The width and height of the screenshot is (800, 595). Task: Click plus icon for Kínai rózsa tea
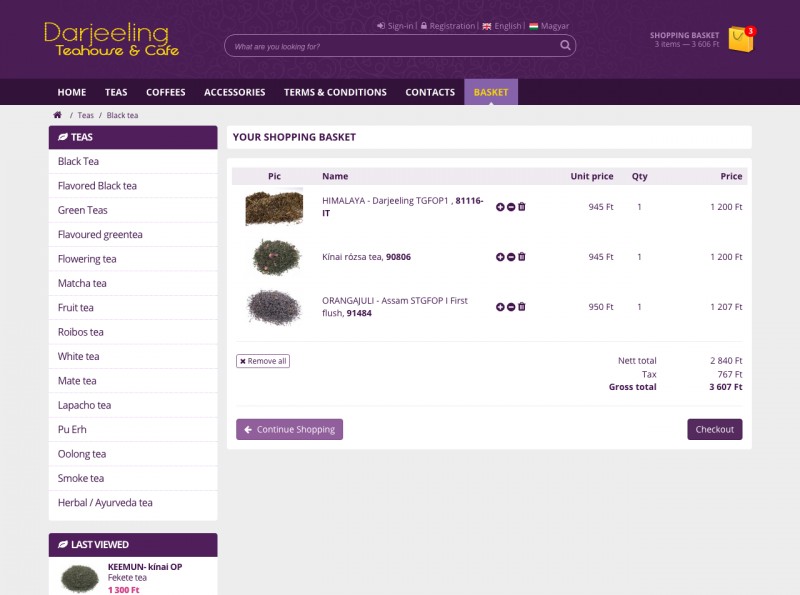(x=500, y=257)
